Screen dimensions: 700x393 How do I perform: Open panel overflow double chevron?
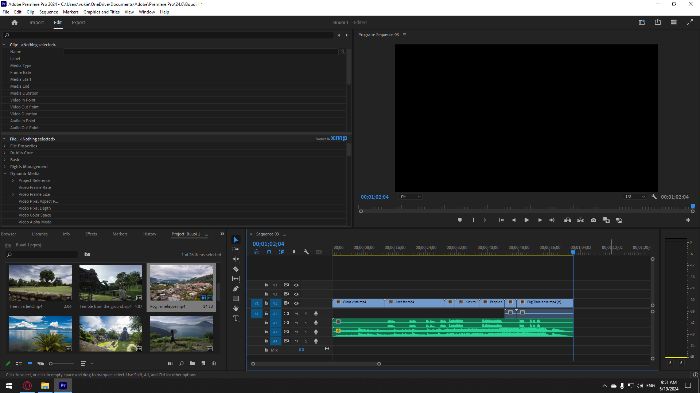(222, 234)
